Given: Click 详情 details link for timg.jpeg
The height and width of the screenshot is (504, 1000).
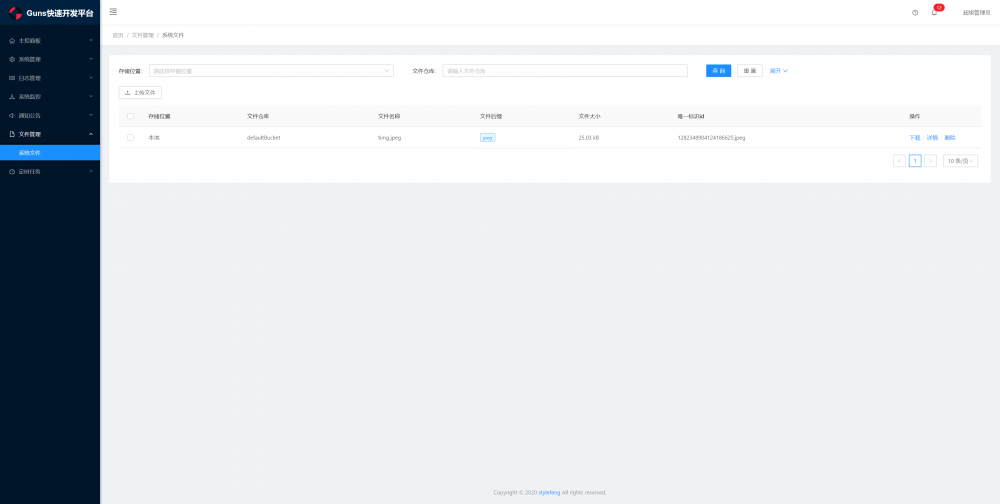Looking at the screenshot, I should point(932,137).
